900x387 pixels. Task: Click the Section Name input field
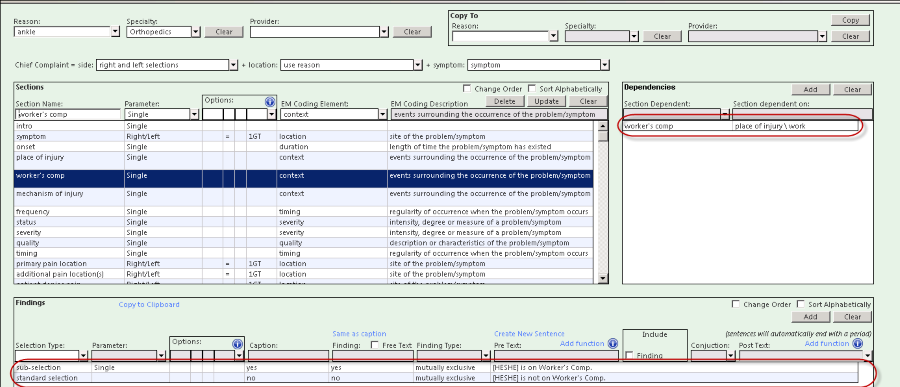[68, 114]
